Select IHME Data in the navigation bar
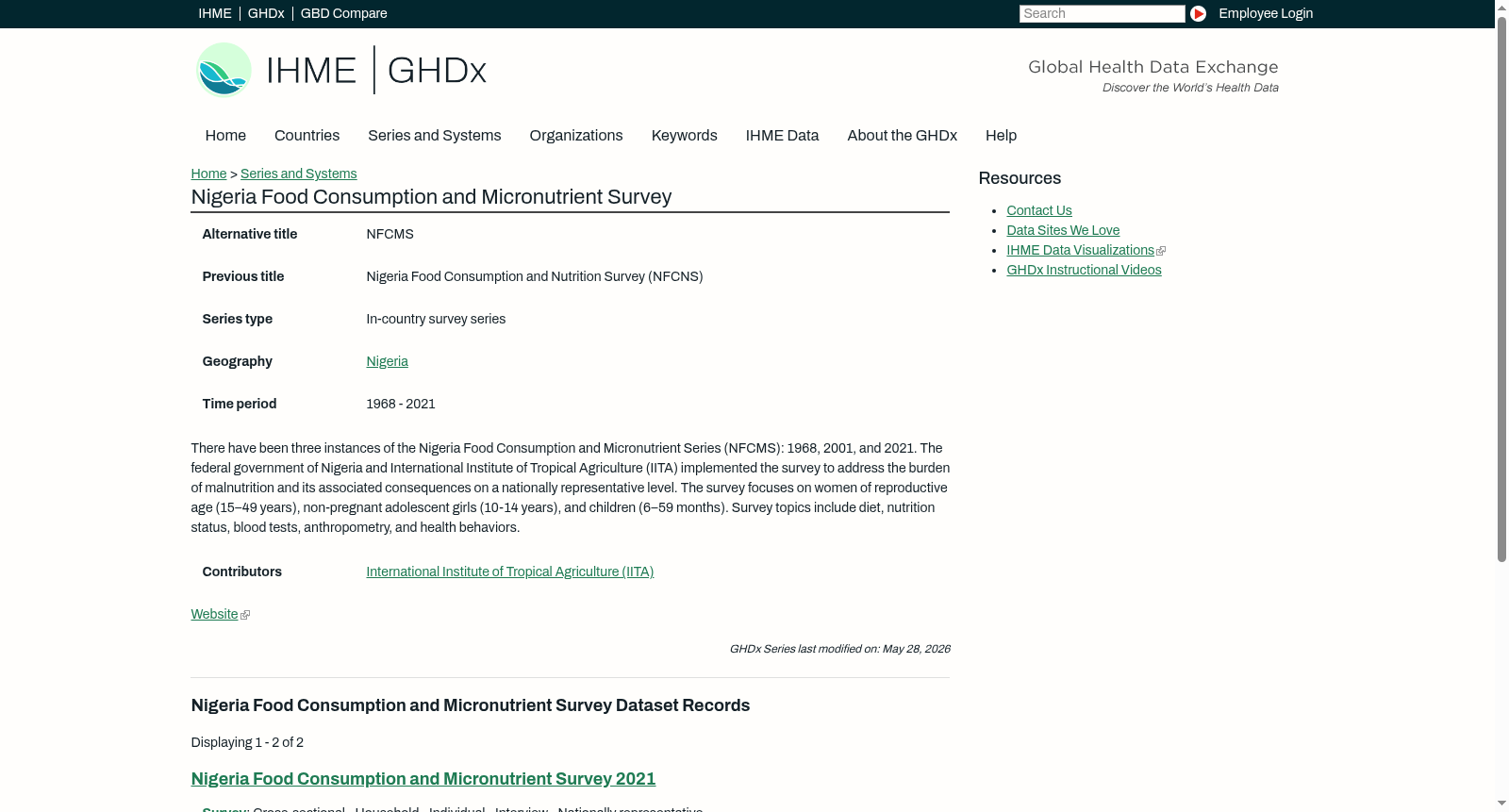The height and width of the screenshot is (812, 1509). 782,136
